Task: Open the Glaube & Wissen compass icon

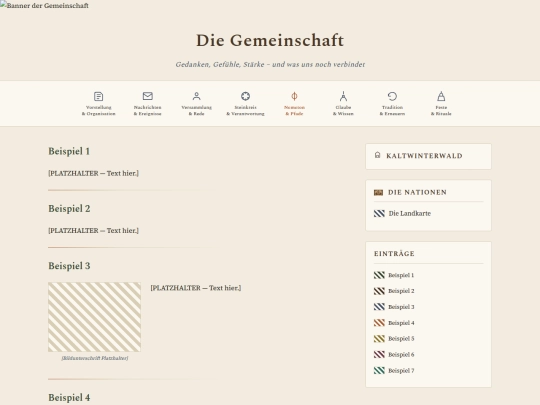Action: 343,96
